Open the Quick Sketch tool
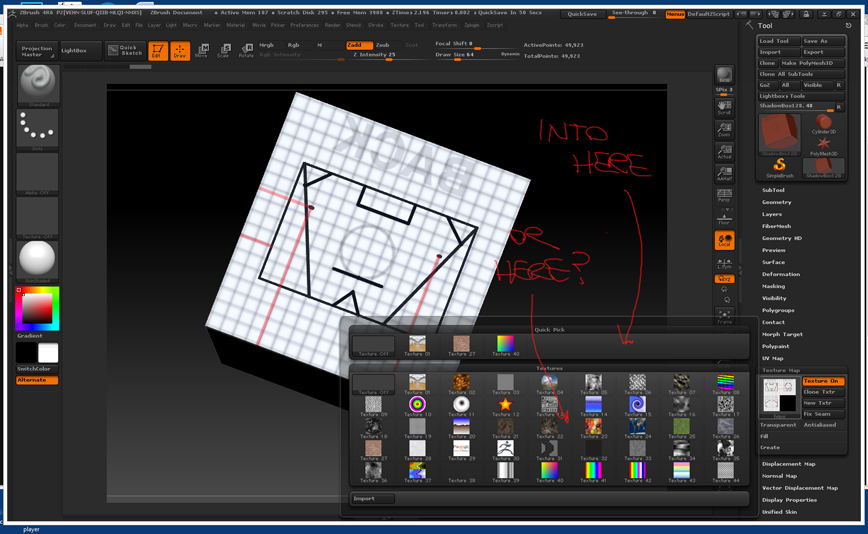 pos(125,50)
